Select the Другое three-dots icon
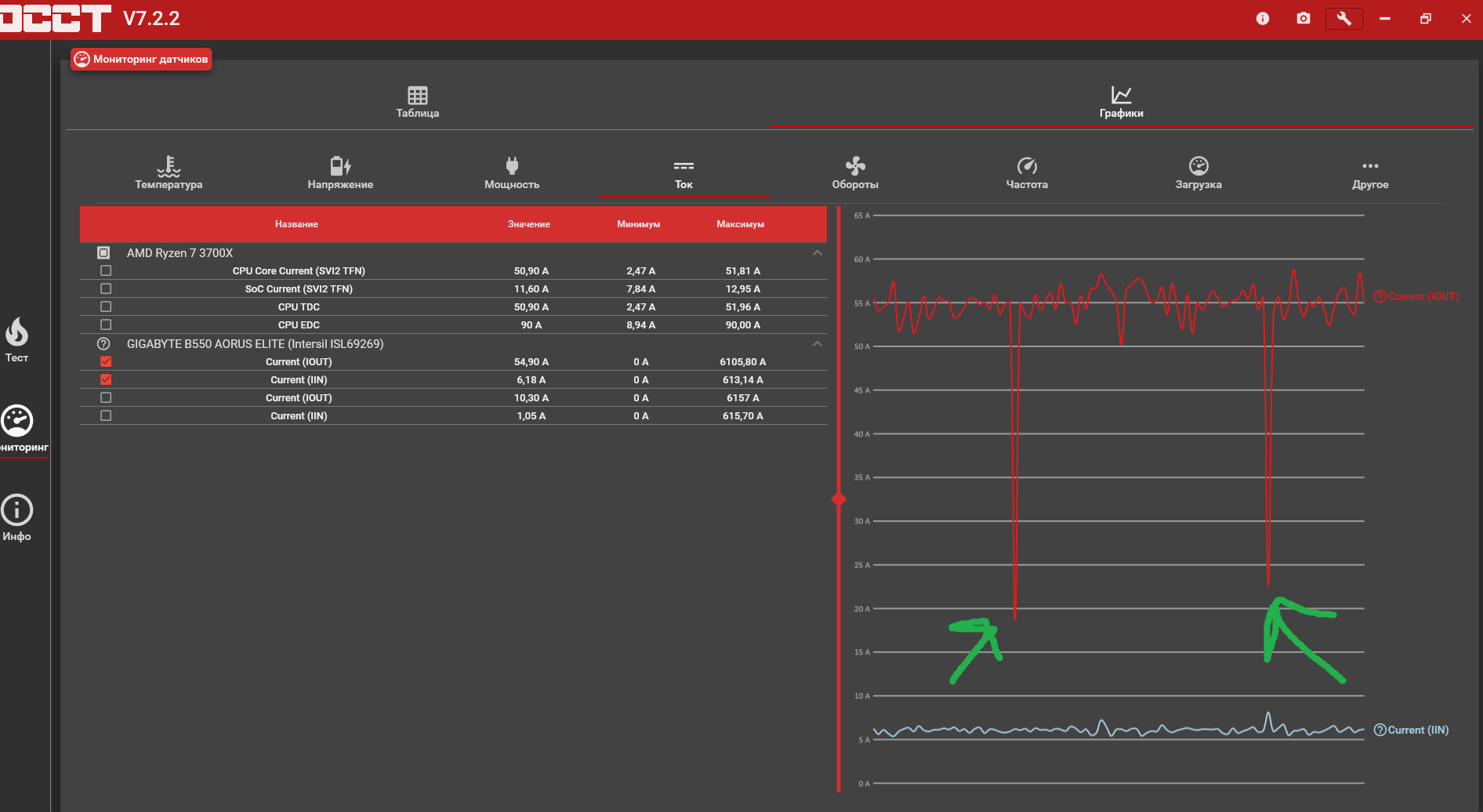1483x812 pixels. point(1370,166)
